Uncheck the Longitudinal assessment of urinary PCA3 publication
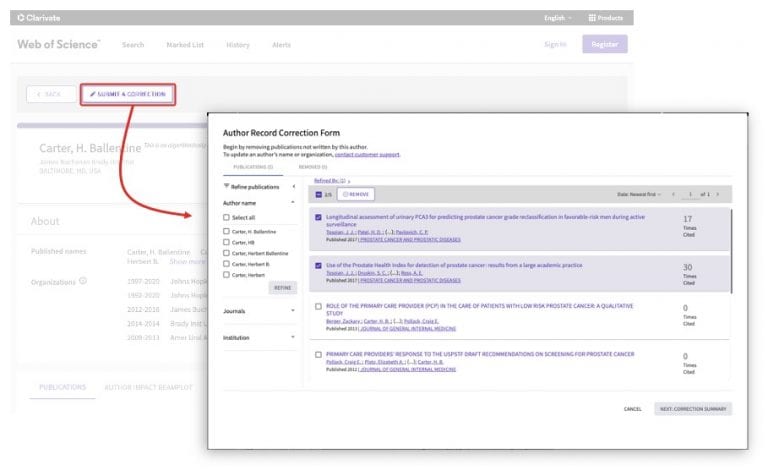This screenshot has width=768, height=471. pyautogui.click(x=318, y=217)
